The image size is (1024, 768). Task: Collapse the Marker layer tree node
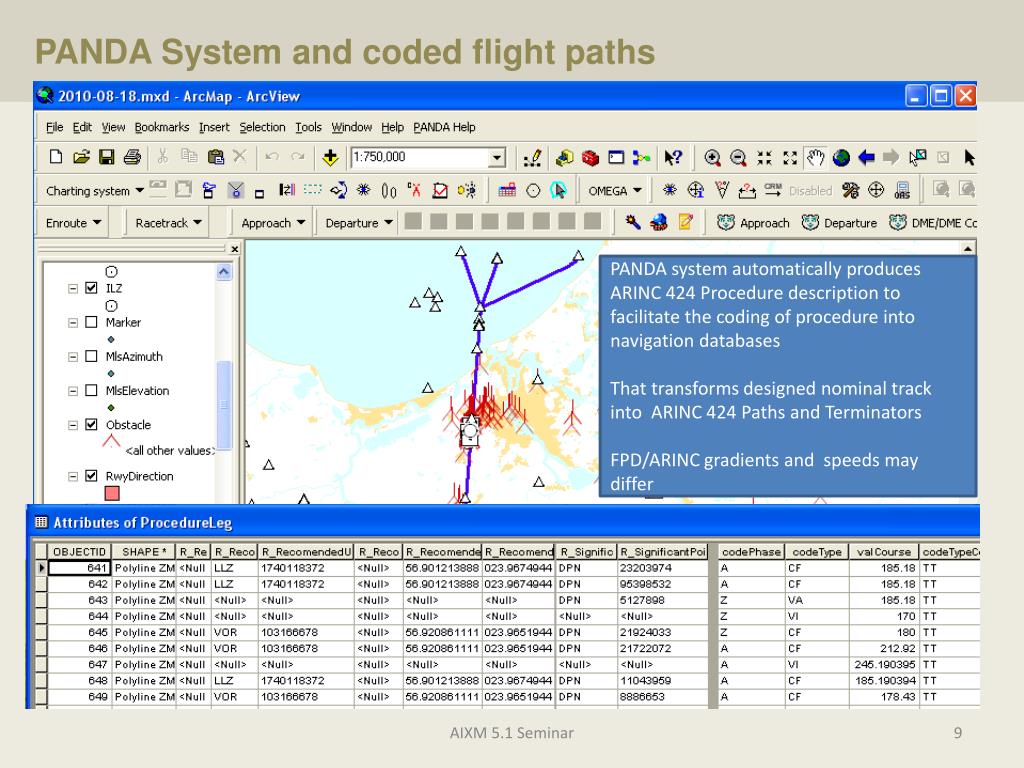click(x=73, y=323)
